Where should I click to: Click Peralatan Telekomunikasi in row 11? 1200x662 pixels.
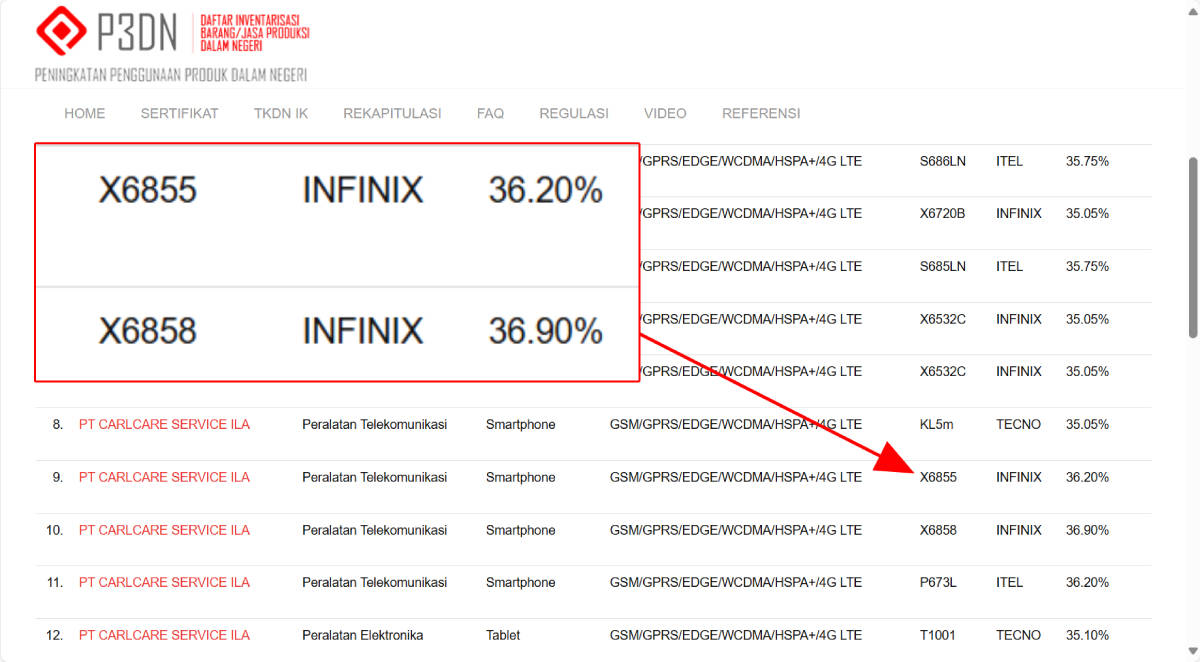374,582
